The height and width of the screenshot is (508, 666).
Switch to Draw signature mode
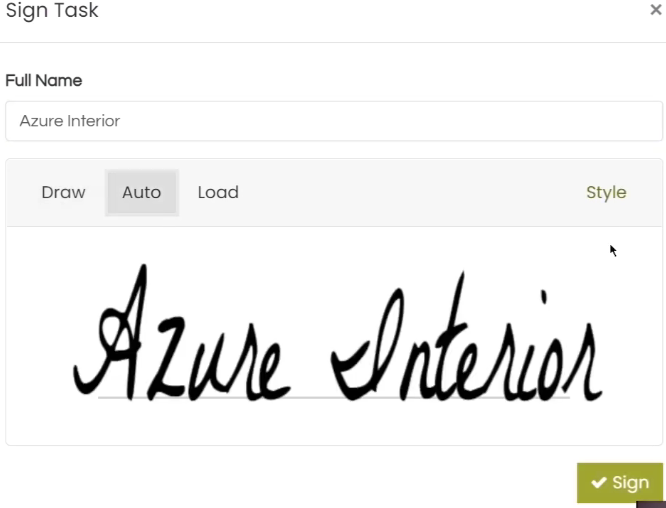coord(63,192)
